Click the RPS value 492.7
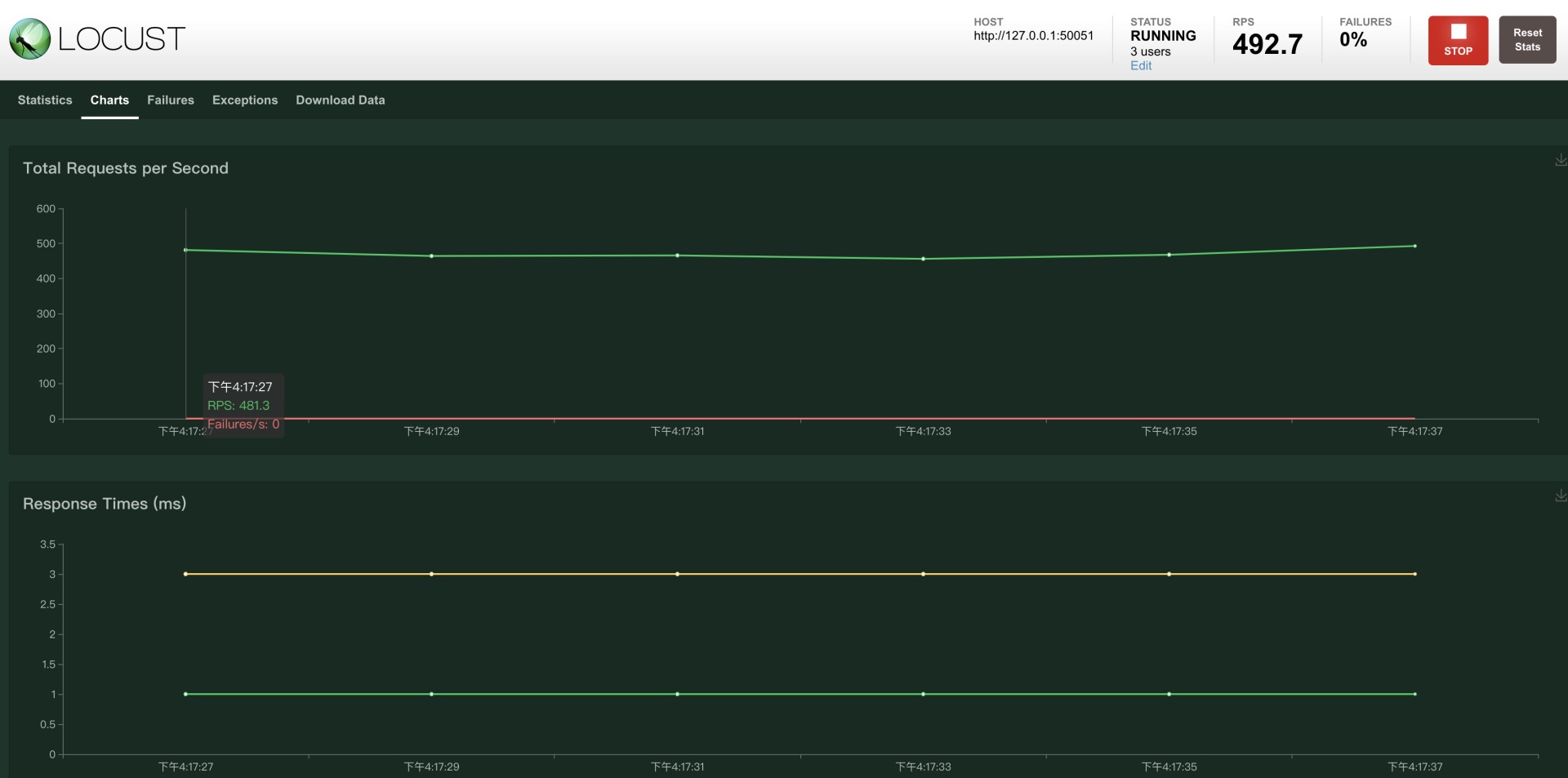Screen dimensions: 1568x778 click(x=1267, y=44)
